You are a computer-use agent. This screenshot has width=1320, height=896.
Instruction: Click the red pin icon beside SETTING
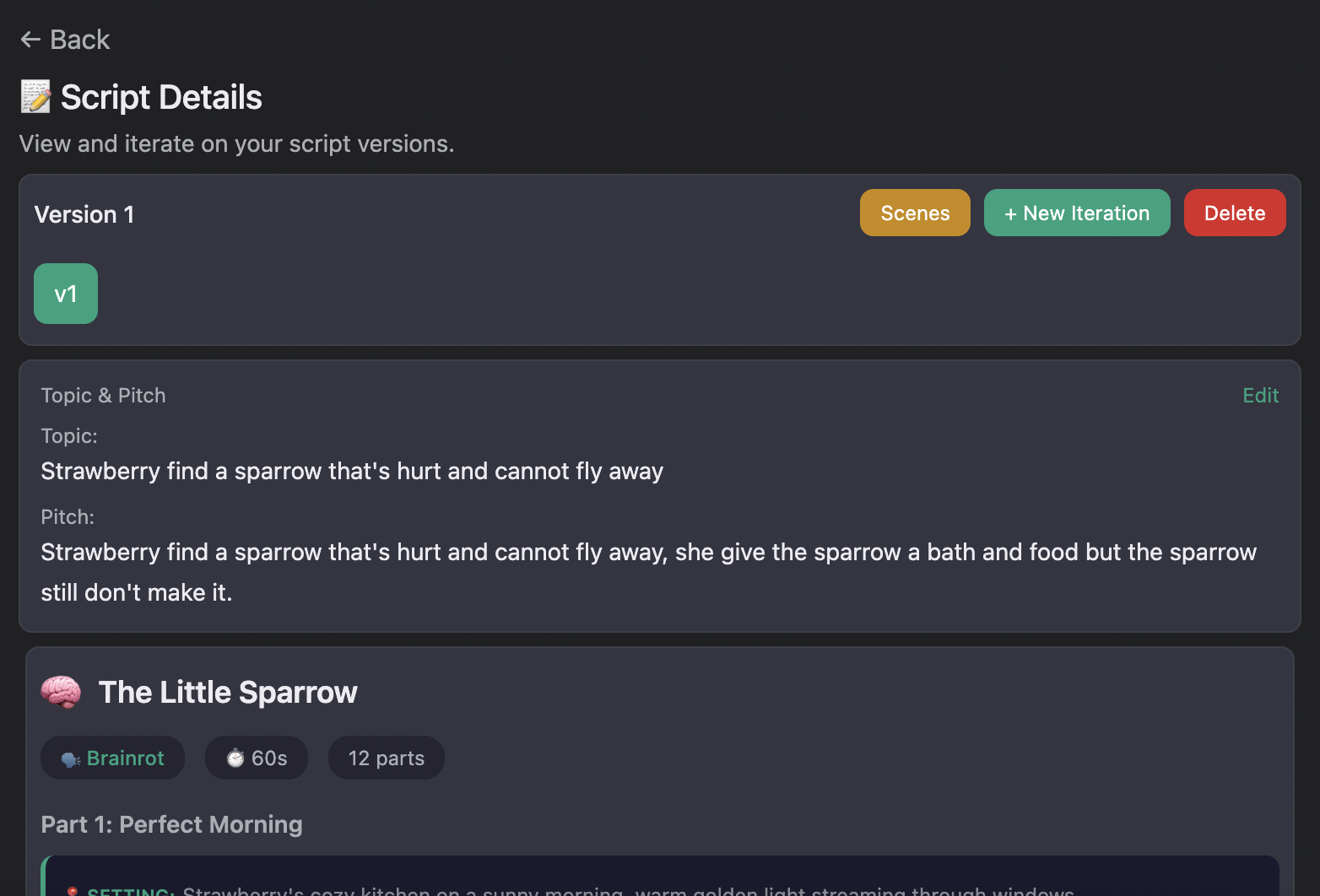(73, 891)
